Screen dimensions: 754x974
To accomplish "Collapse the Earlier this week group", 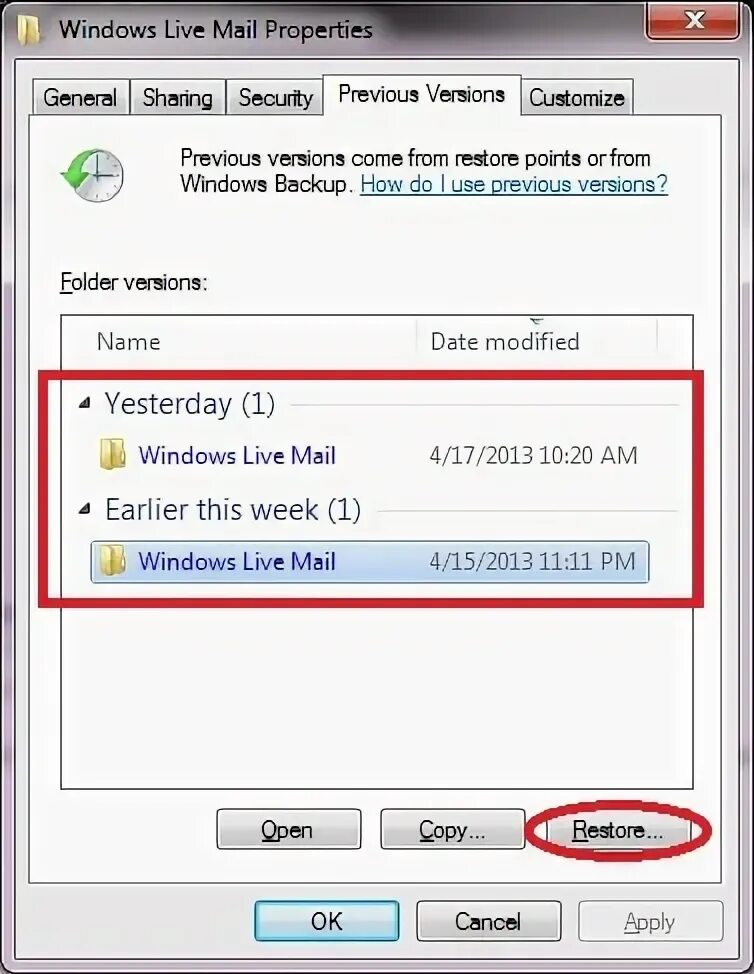I will coord(85,510).
